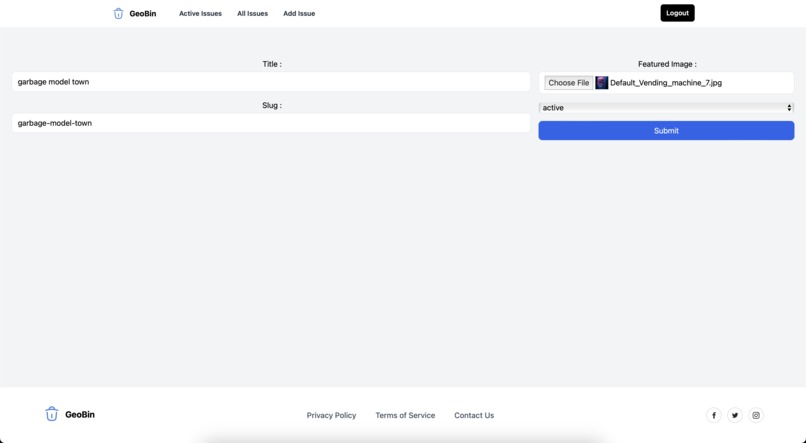Open the Twitter social icon
The width and height of the screenshot is (806, 443).
pyautogui.click(x=735, y=415)
